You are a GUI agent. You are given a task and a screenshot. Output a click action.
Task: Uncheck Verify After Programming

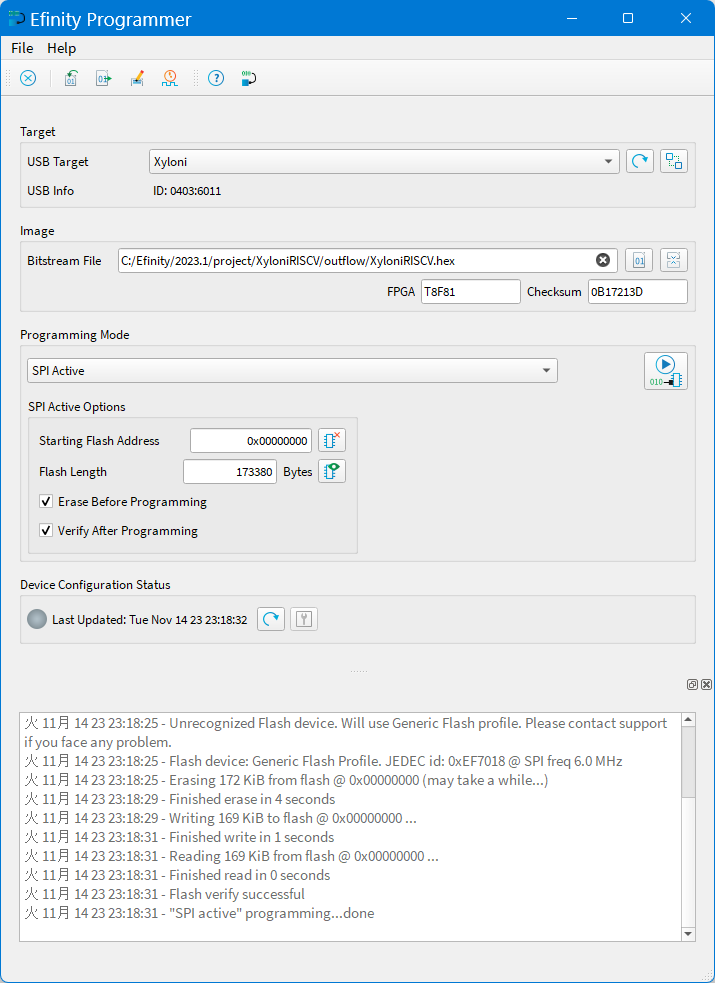pyautogui.click(x=46, y=531)
